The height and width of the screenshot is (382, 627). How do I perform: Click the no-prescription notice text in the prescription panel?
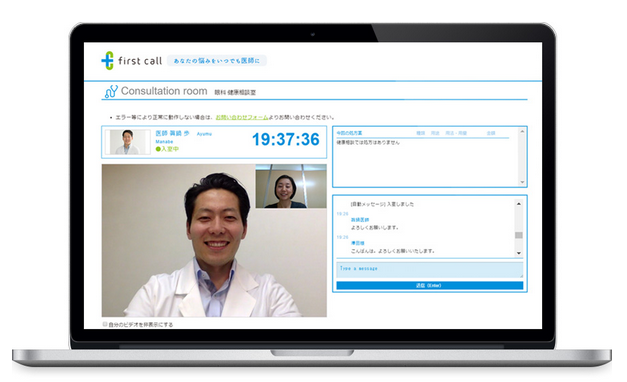coord(368,142)
